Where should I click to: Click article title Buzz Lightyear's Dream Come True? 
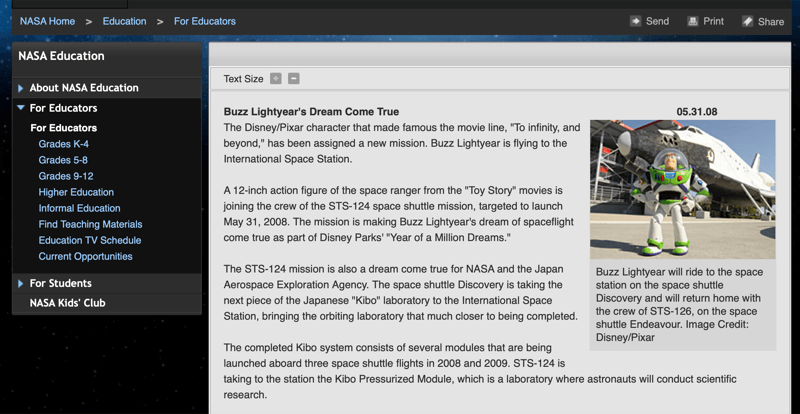pos(311,112)
